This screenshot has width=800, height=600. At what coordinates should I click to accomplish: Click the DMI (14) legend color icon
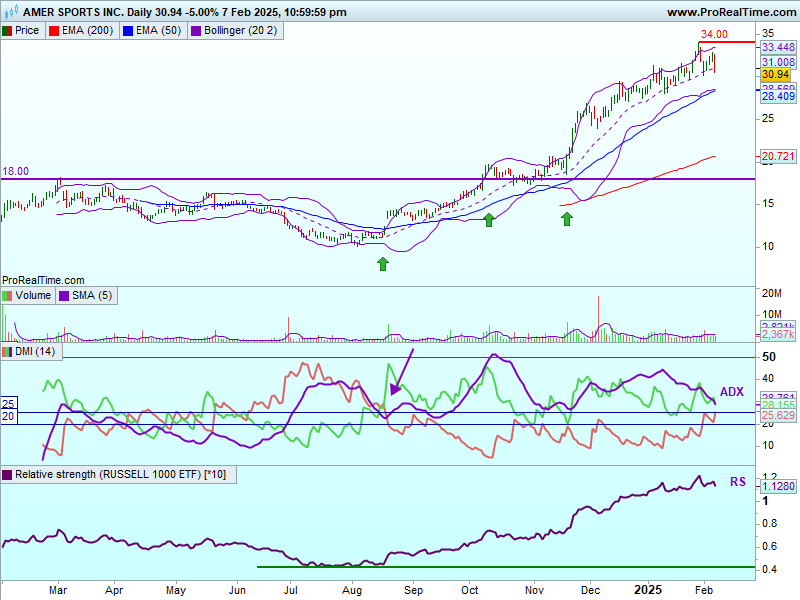point(8,352)
